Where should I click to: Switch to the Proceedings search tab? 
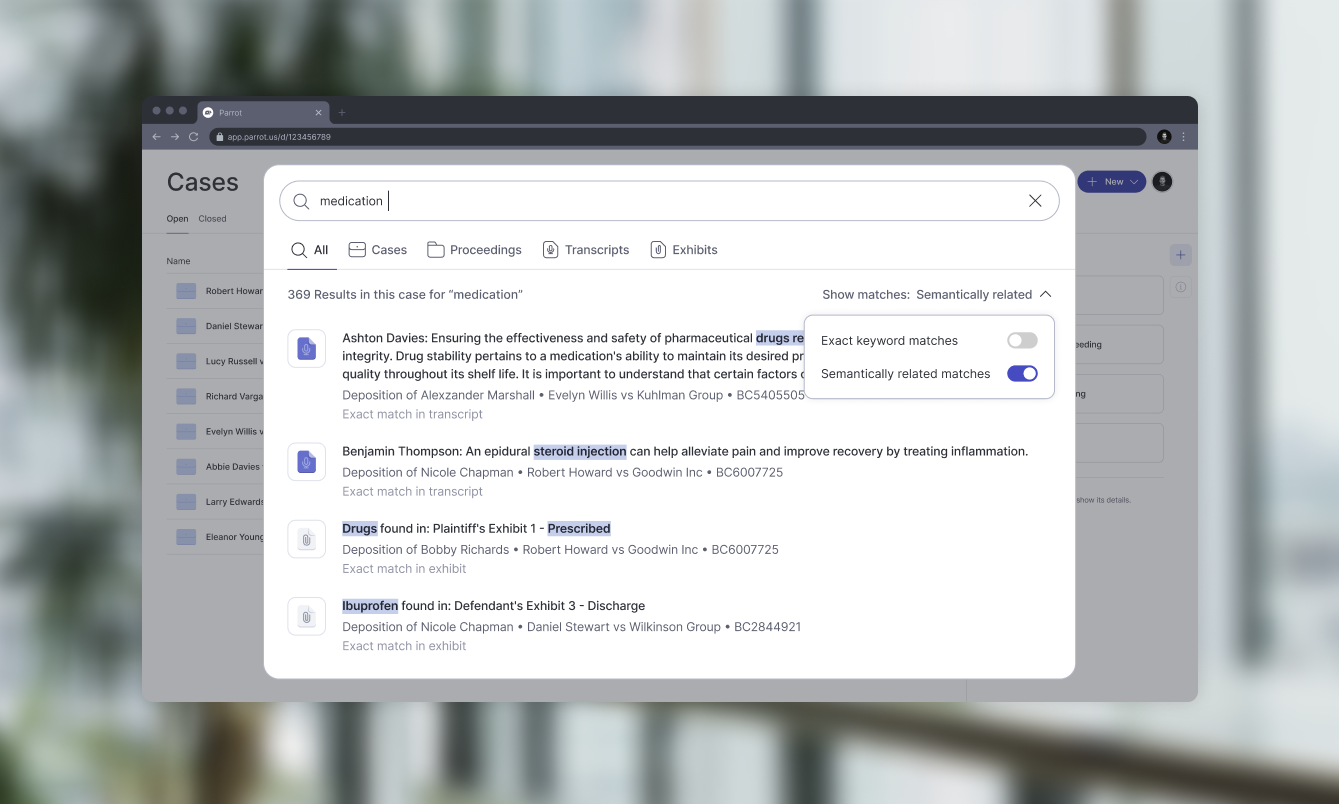(x=474, y=250)
